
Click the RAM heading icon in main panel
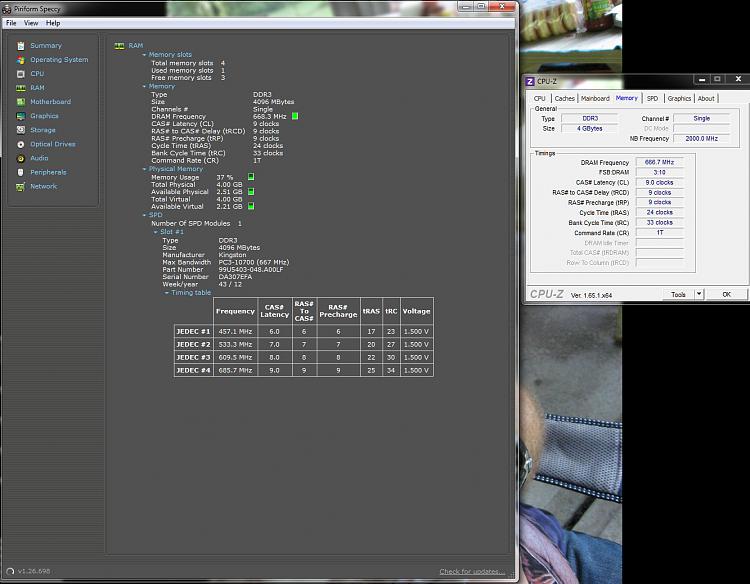pos(120,46)
